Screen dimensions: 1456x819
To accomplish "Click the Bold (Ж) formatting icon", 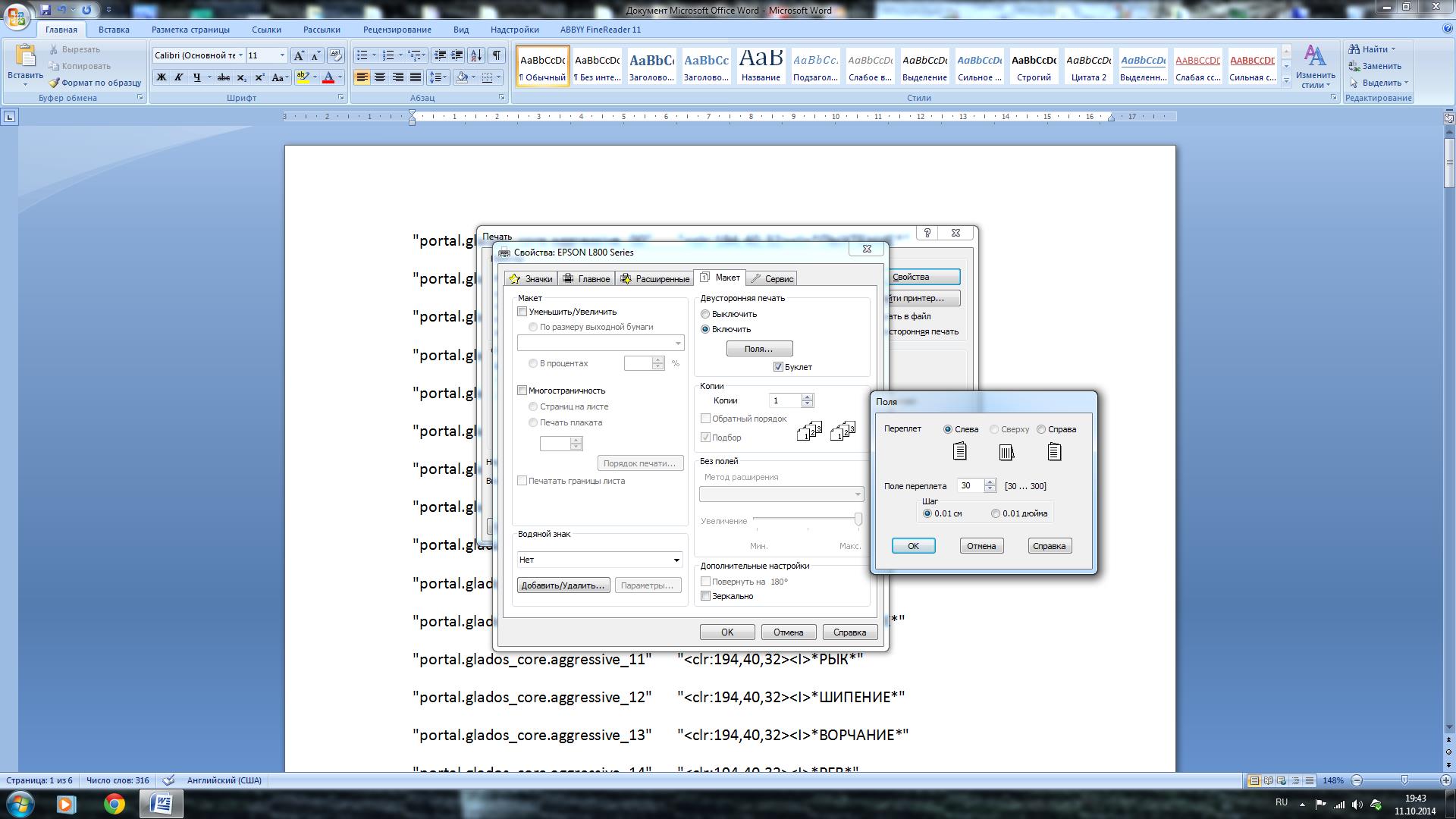I will [x=161, y=77].
